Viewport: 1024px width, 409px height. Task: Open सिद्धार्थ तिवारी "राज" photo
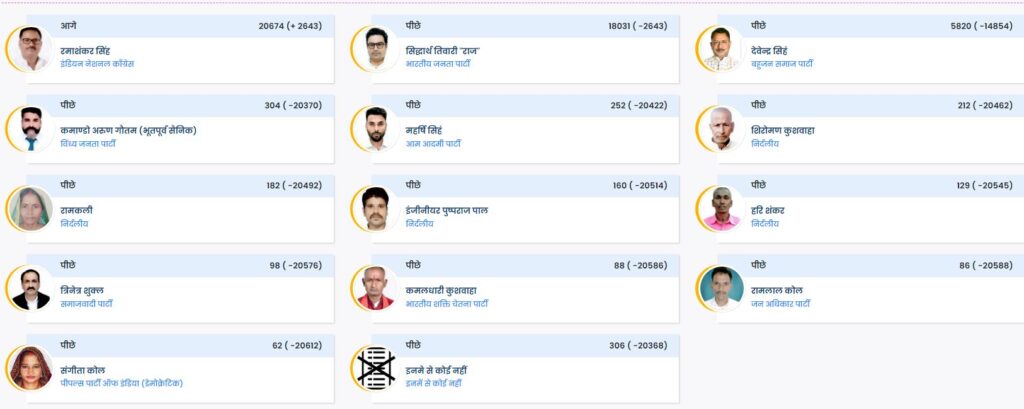pos(376,48)
